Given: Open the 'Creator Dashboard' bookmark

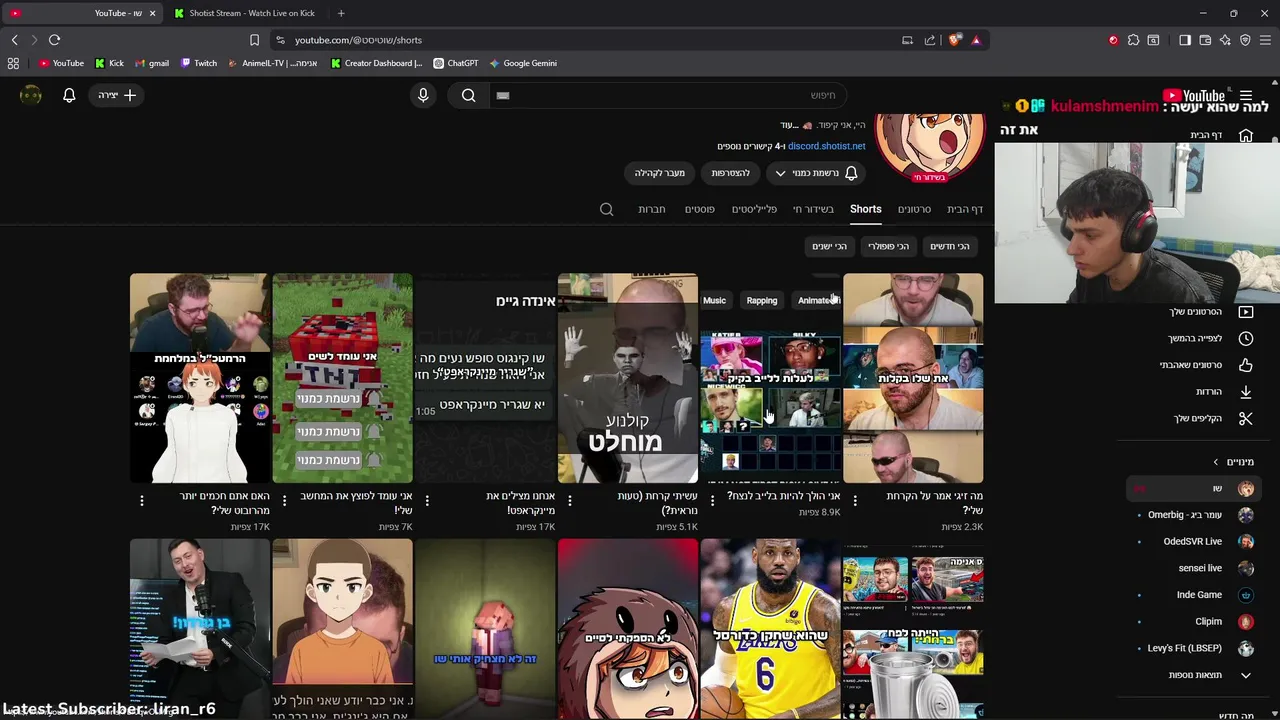Looking at the screenshot, I should (x=376, y=63).
